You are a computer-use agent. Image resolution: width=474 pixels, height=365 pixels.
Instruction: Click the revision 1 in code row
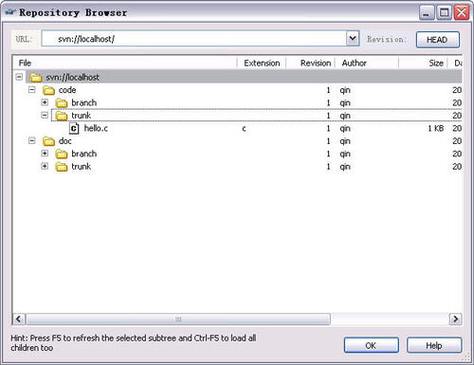coord(328,90)
